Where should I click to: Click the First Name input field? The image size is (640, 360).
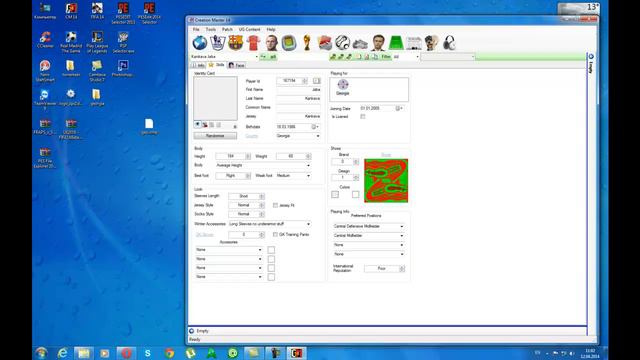(x=298, y=90)
